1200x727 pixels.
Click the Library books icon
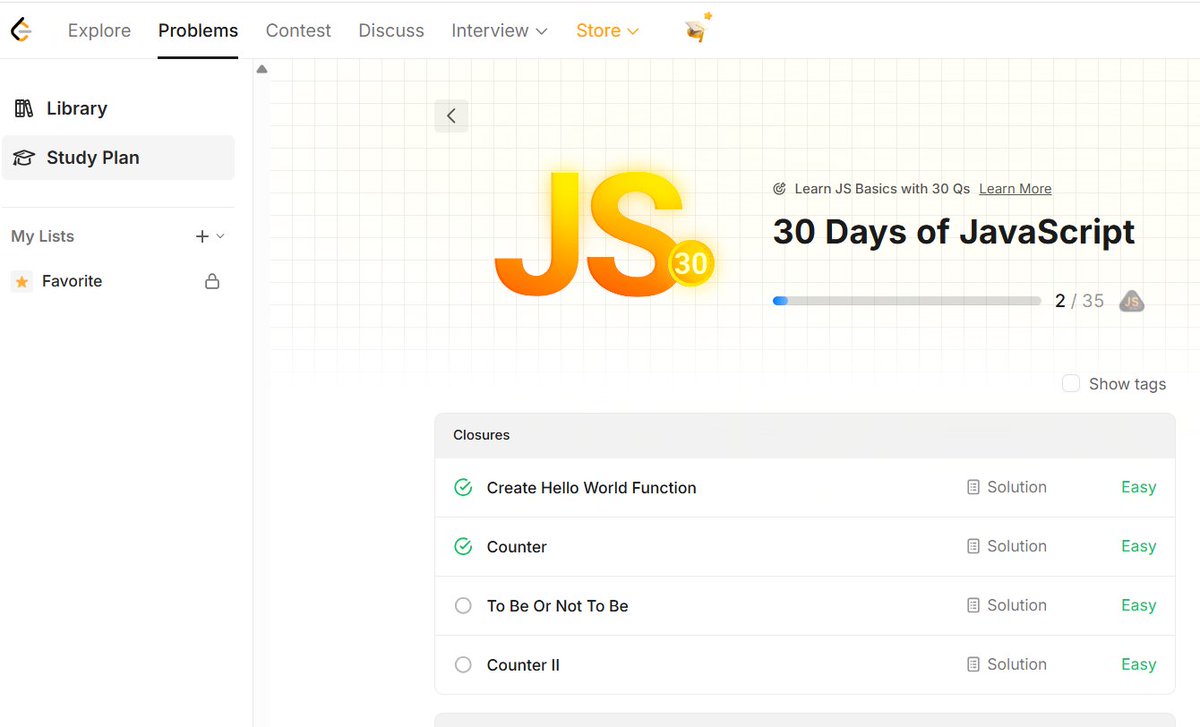23,108
